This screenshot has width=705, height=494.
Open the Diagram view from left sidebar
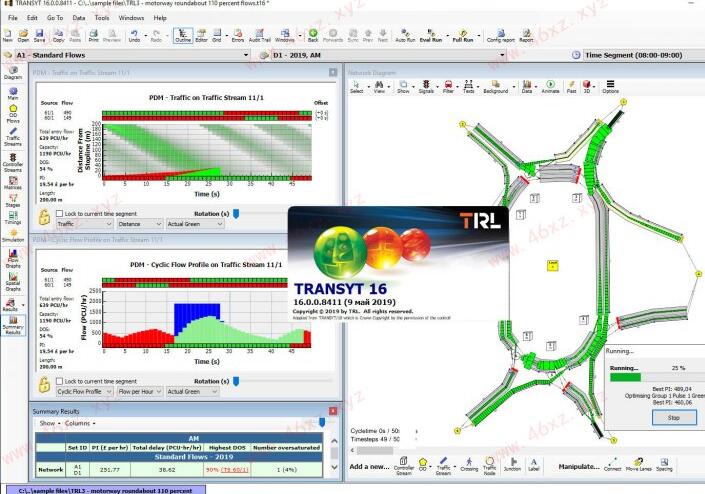(x=13, y=73)
